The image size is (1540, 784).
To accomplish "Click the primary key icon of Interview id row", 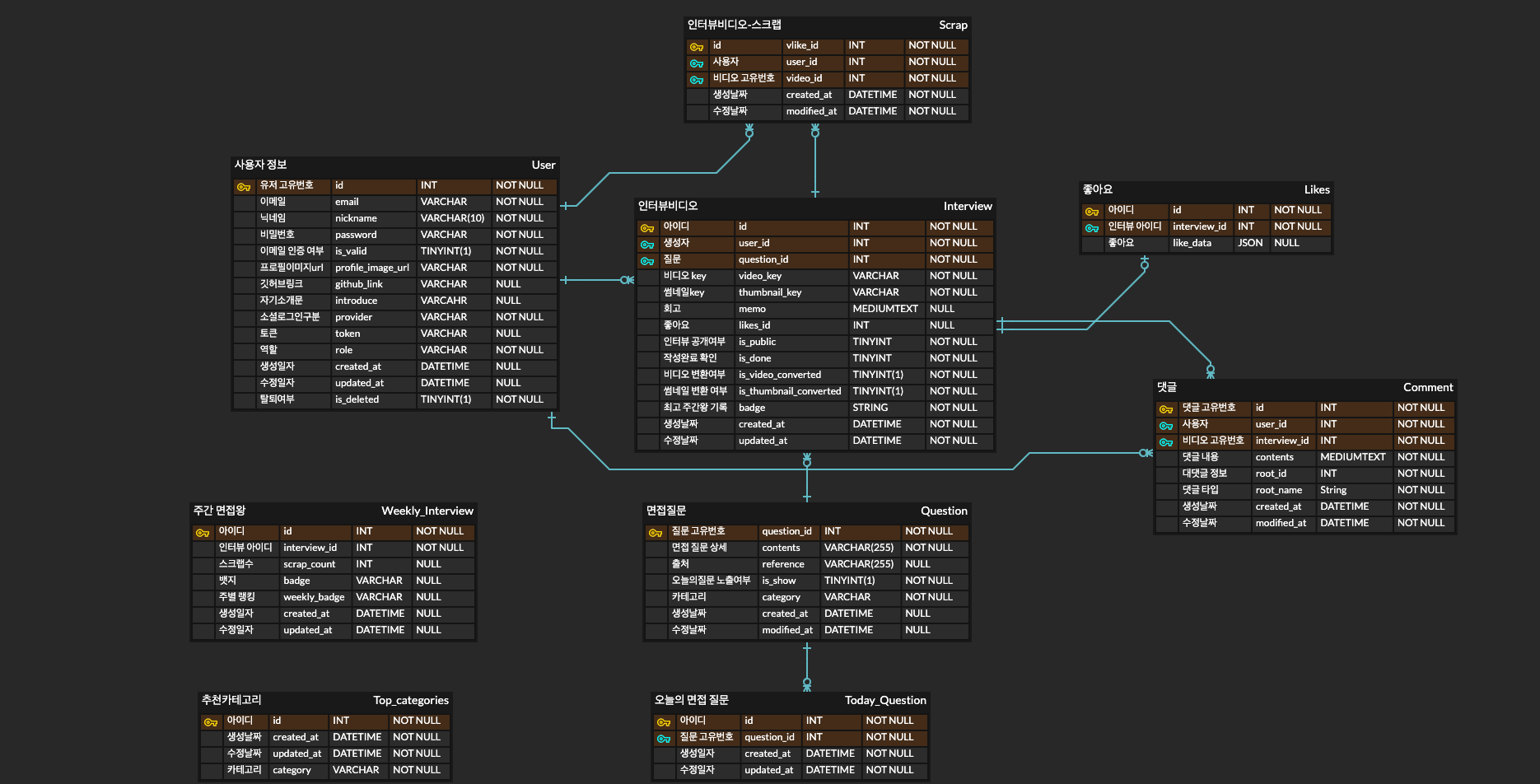I will pyautogui.click(x=647, y=228).
